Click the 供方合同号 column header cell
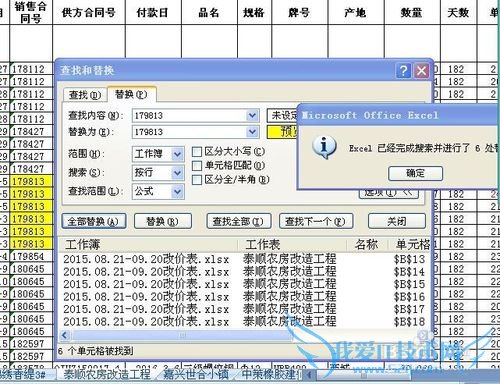500x384 pixels. pos(89,12)
